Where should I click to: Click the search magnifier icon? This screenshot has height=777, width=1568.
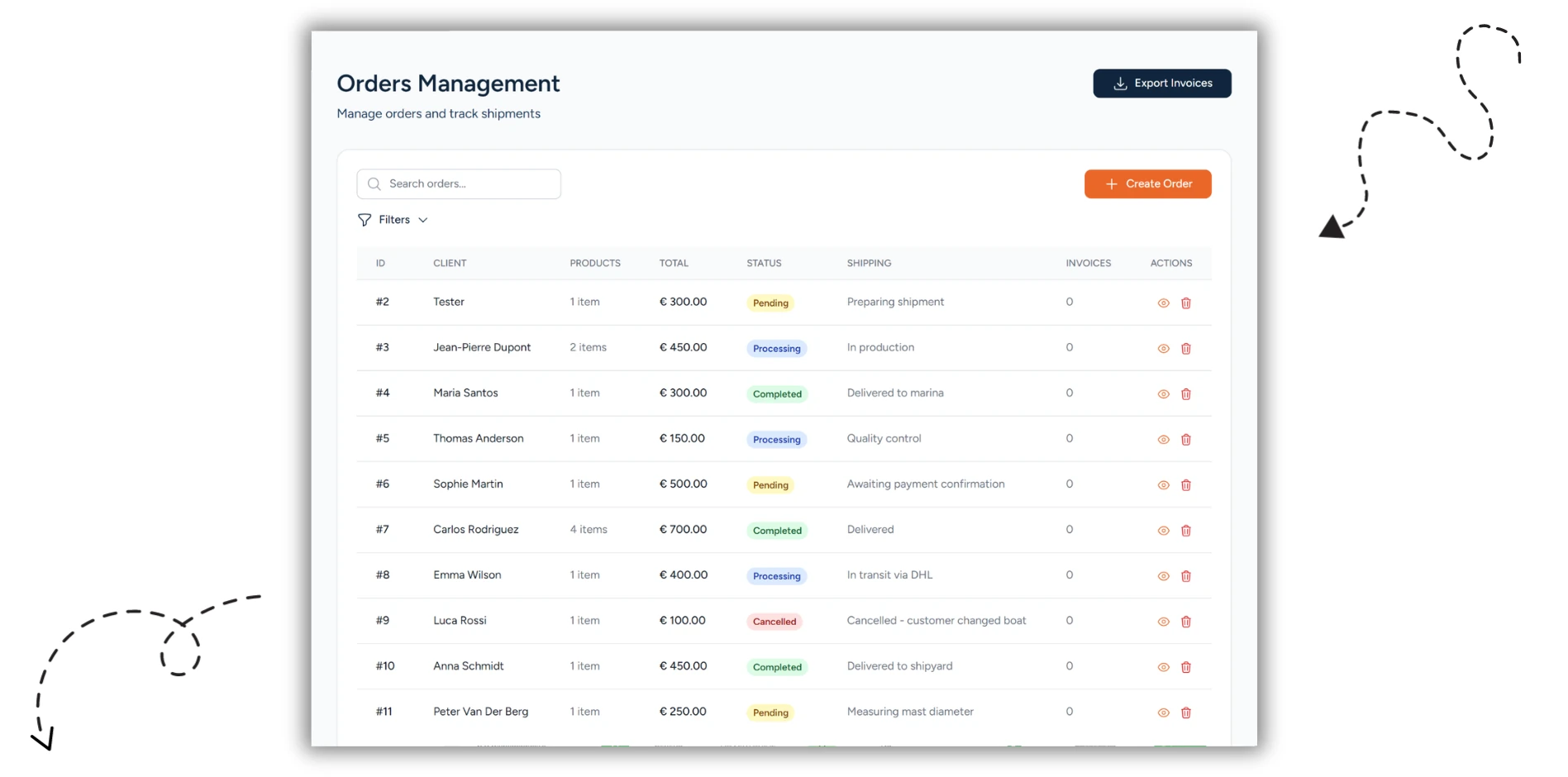[x=374, y=184]
